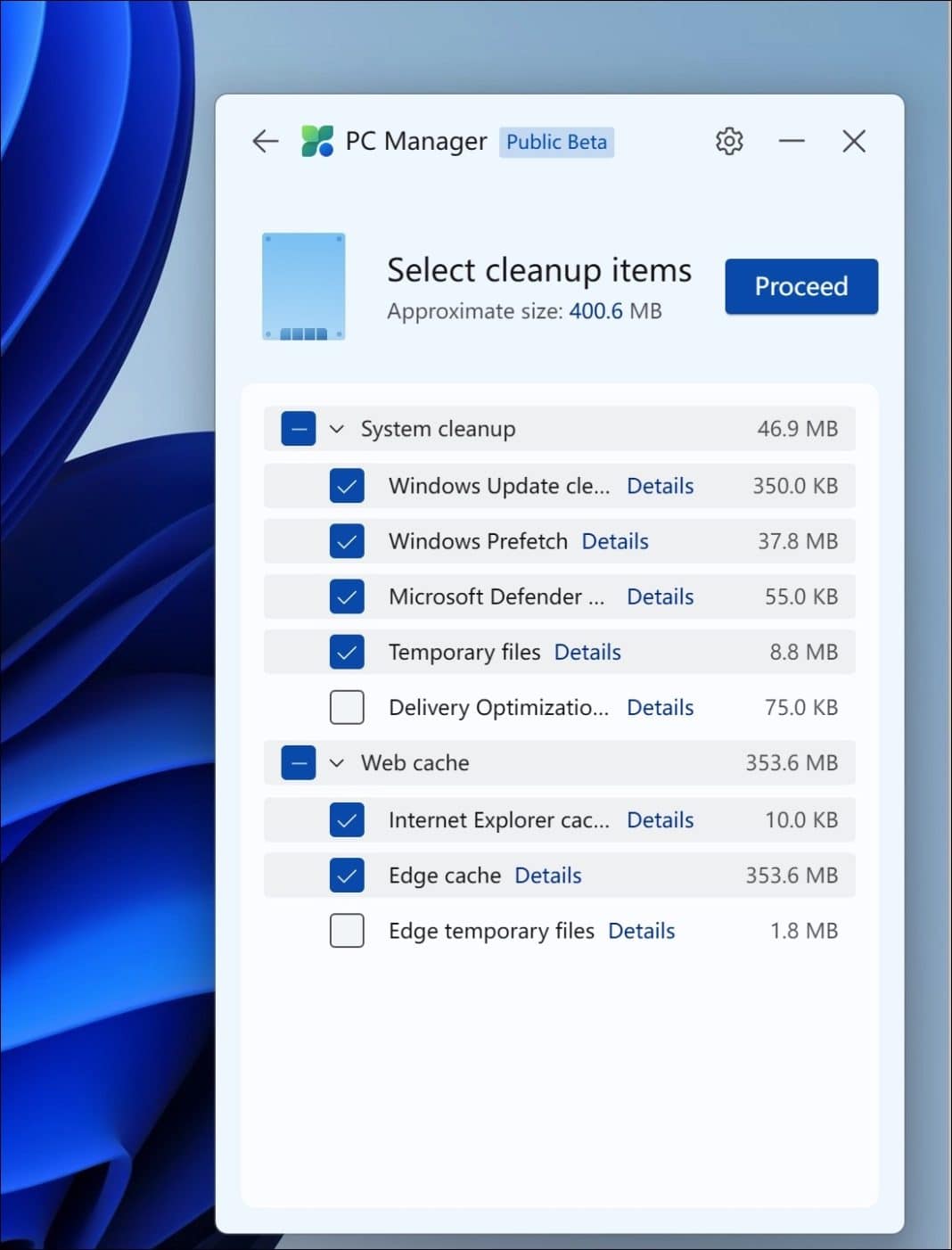Enable Edge temporary files cleanup

[x=347, y=930]
